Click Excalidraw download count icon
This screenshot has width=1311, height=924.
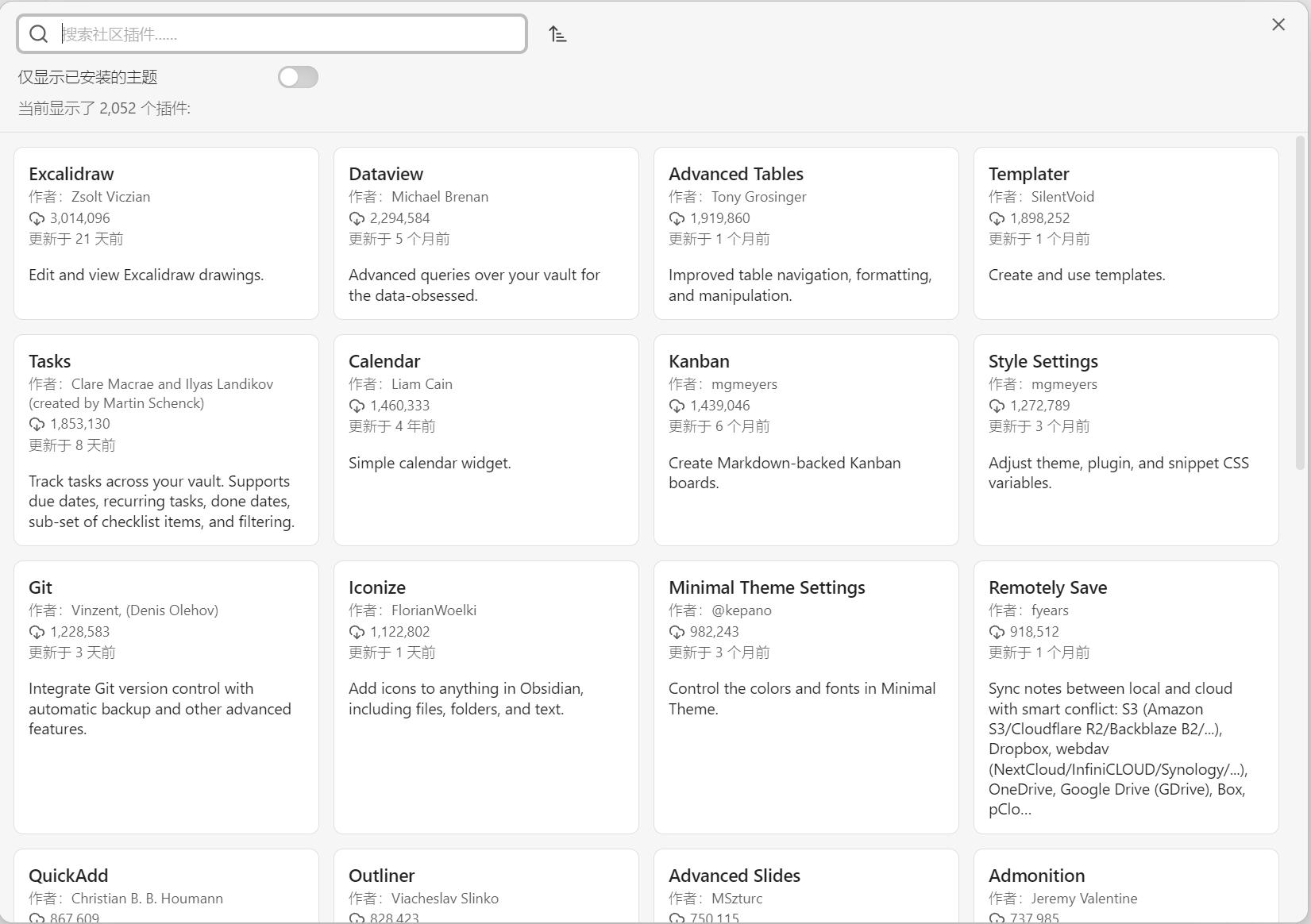click(x=37, y=218)
